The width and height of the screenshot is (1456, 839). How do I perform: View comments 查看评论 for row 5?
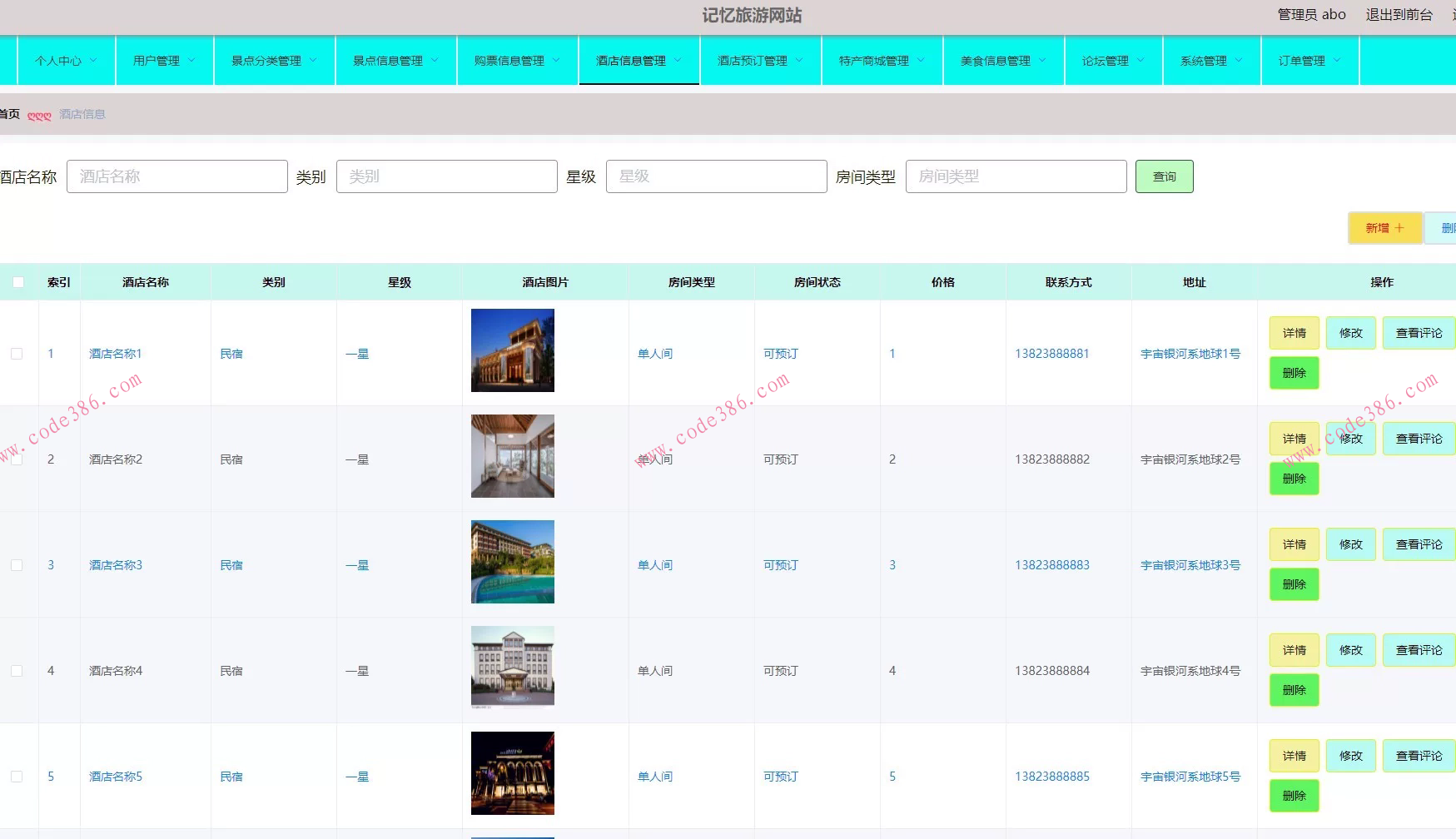[1419, 756]
